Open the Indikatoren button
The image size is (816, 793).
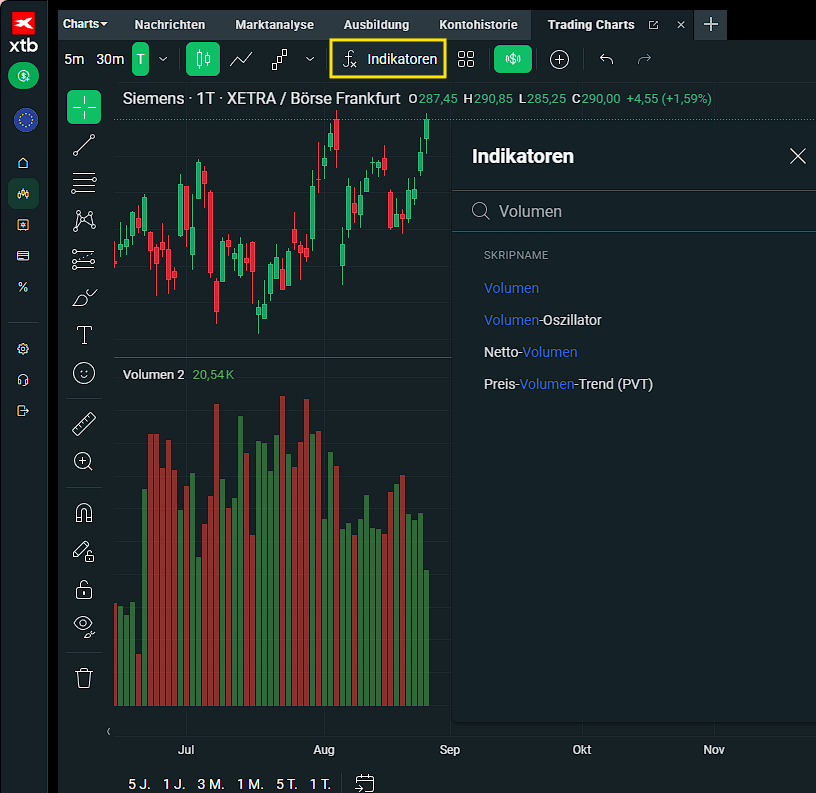click(x=388, y=59)
